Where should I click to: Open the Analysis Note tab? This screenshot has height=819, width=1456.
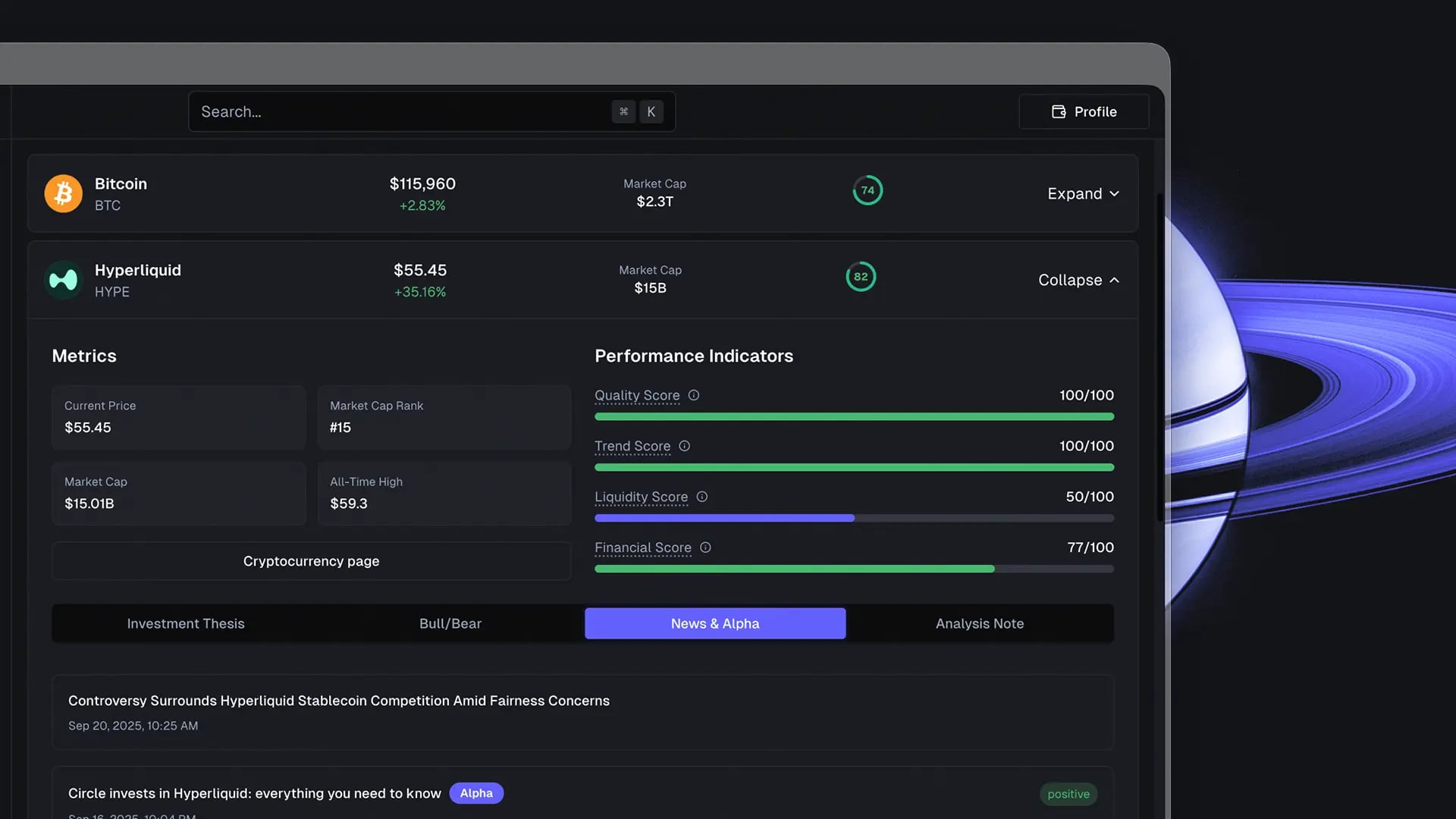click(980, 623)
